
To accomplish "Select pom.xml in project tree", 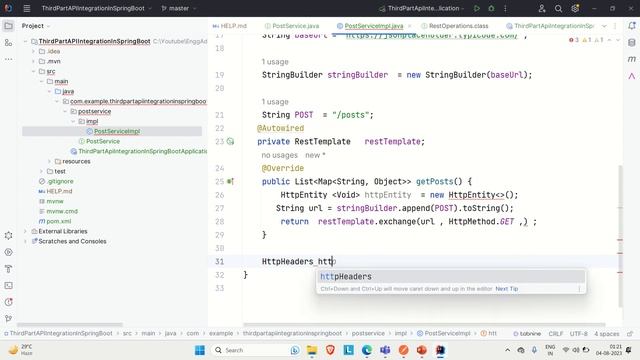I will [x=58, y=221].
